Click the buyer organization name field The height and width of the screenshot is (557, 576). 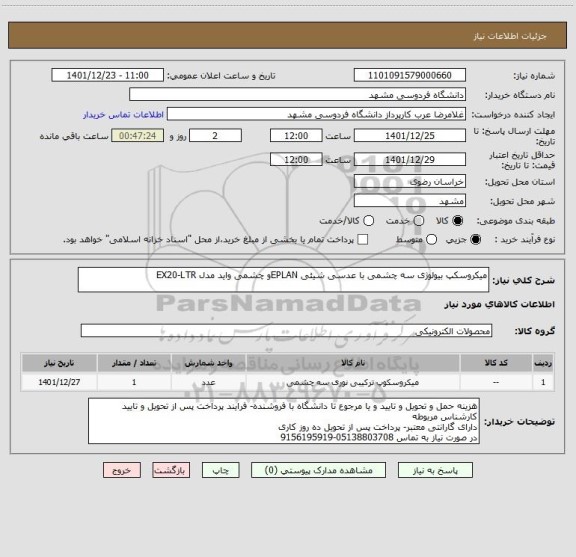298,94
